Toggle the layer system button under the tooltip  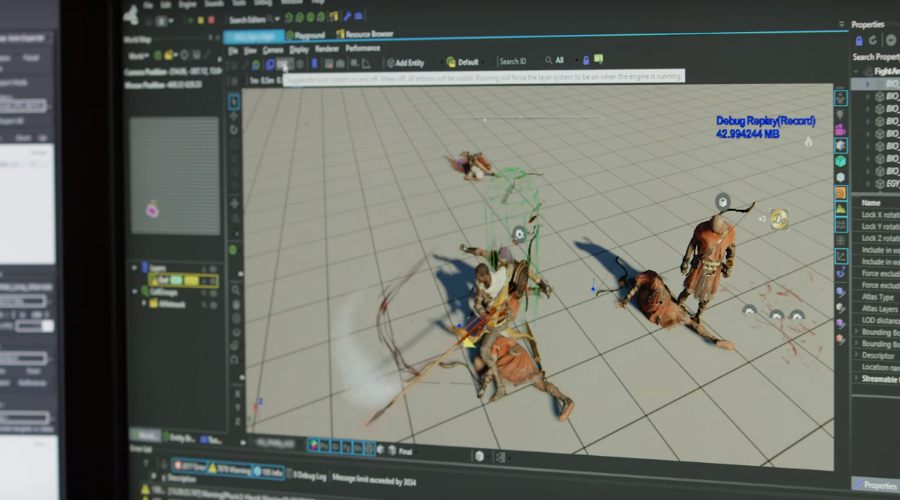point(284,65)
